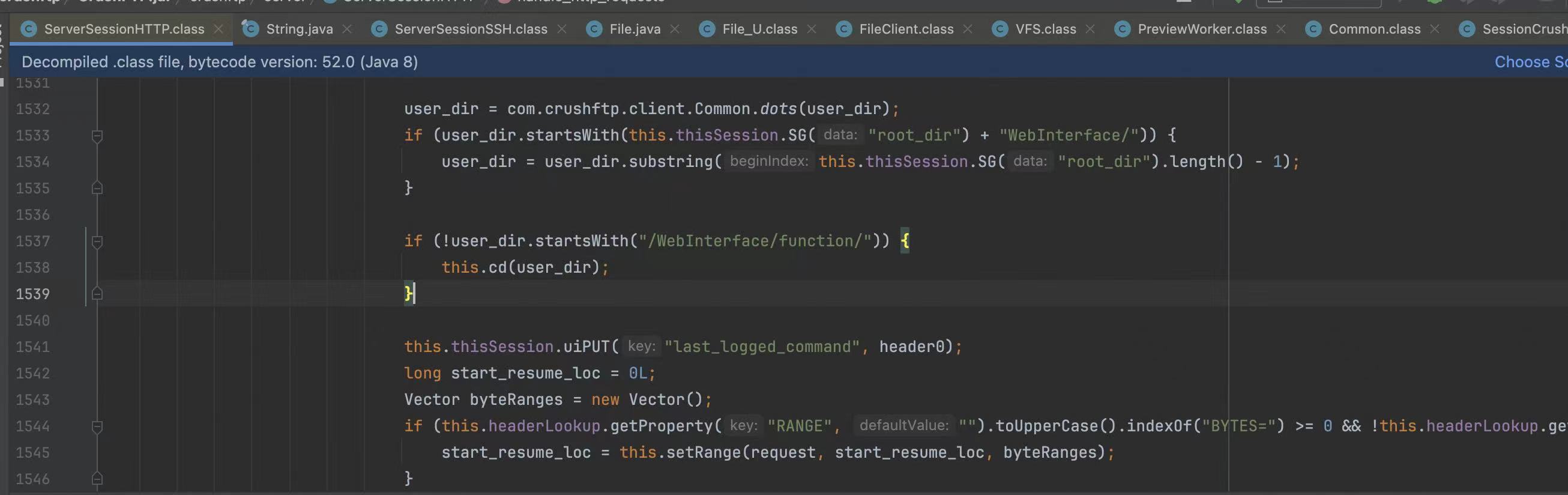
Task: Click the Choose Sources link
Action: [x=1530, y=62]
